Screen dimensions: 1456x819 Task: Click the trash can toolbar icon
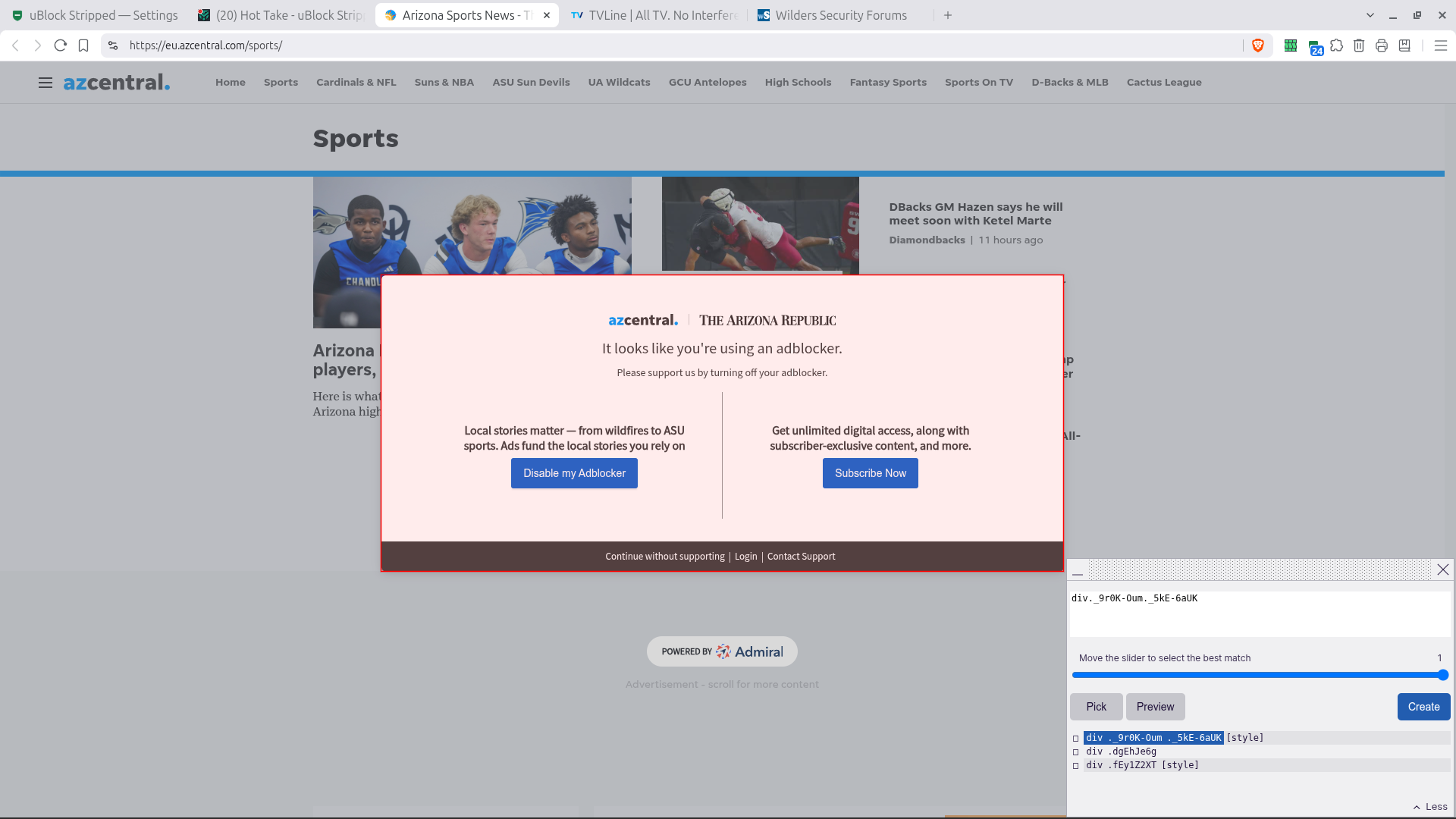(1359, 45)
